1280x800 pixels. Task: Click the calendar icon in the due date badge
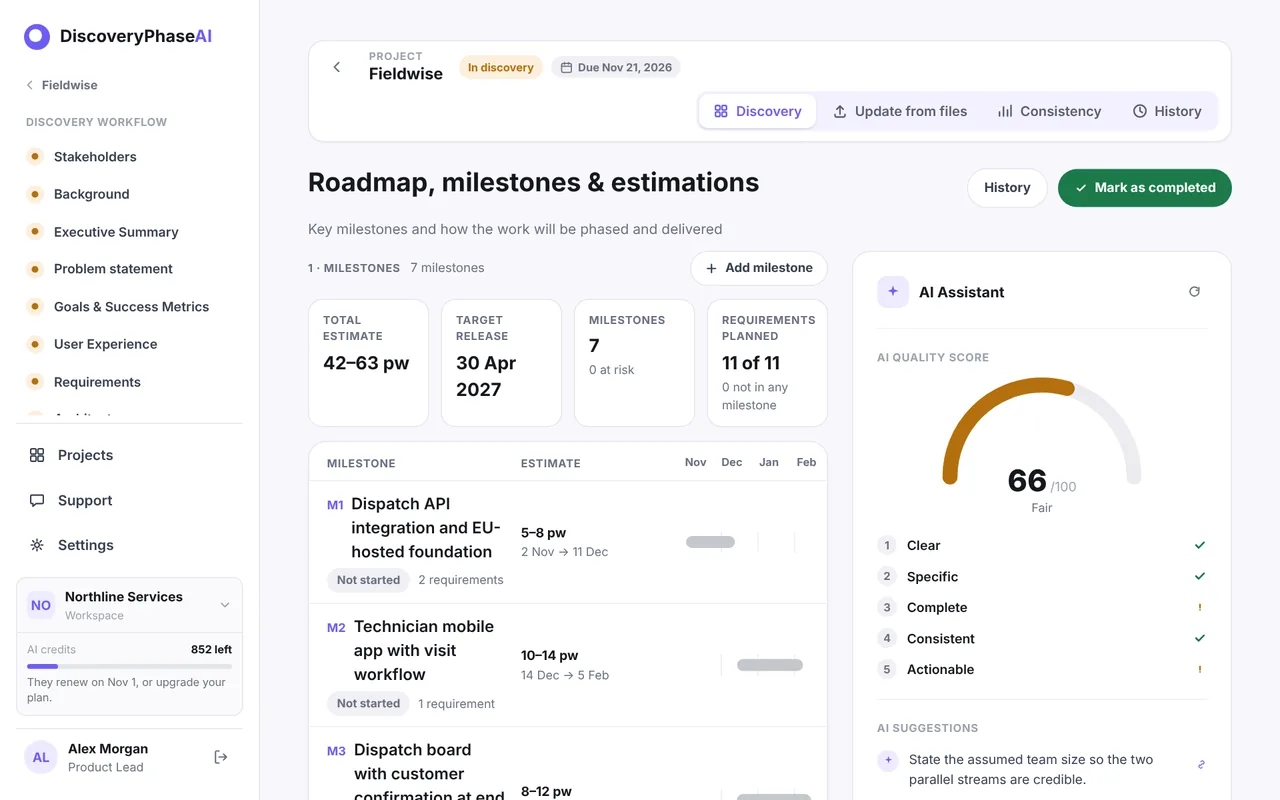[566, 68]
